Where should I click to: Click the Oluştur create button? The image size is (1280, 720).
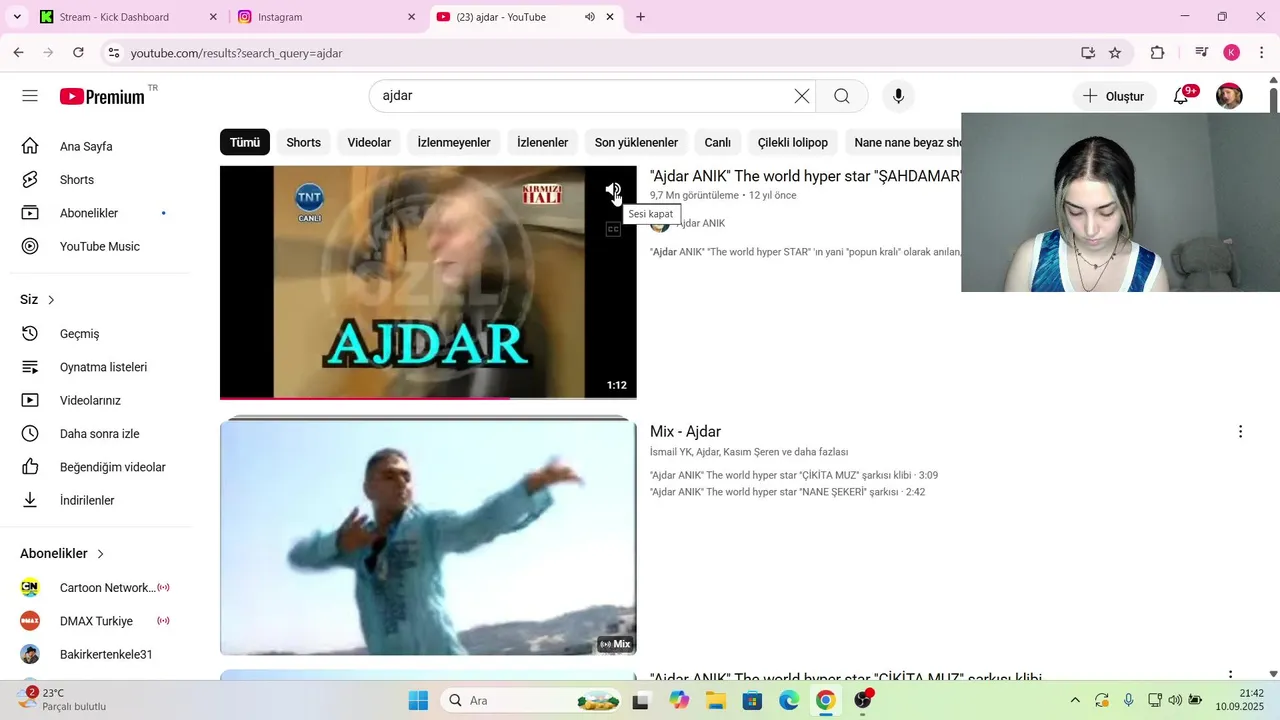(1114, 96)
